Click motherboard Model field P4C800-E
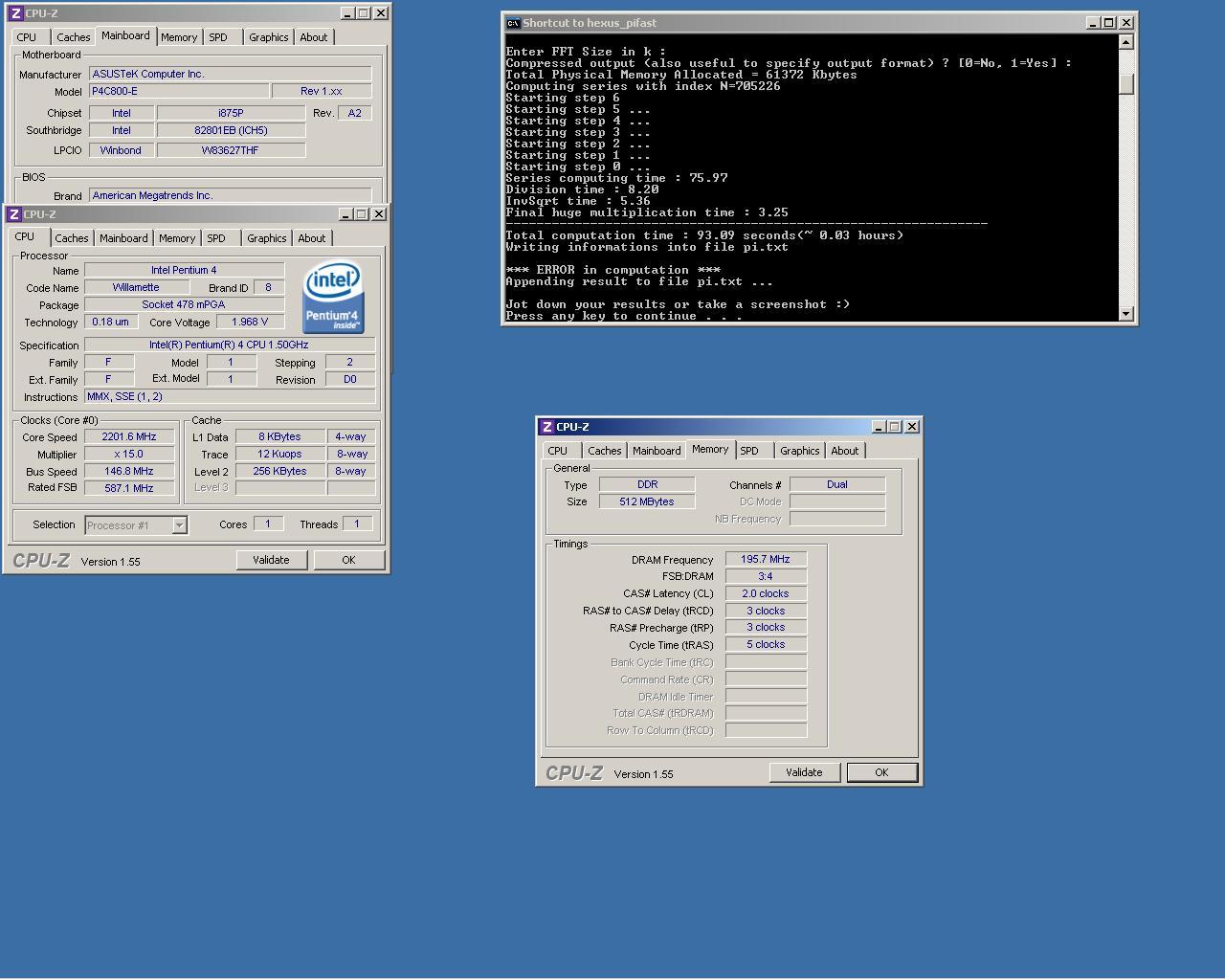This screenshot has width=1225, height=980. (x=179, y=91)
